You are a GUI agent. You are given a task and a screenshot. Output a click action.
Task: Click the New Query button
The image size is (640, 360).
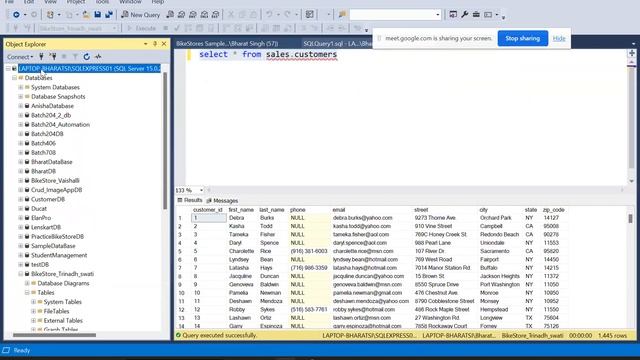141,15
